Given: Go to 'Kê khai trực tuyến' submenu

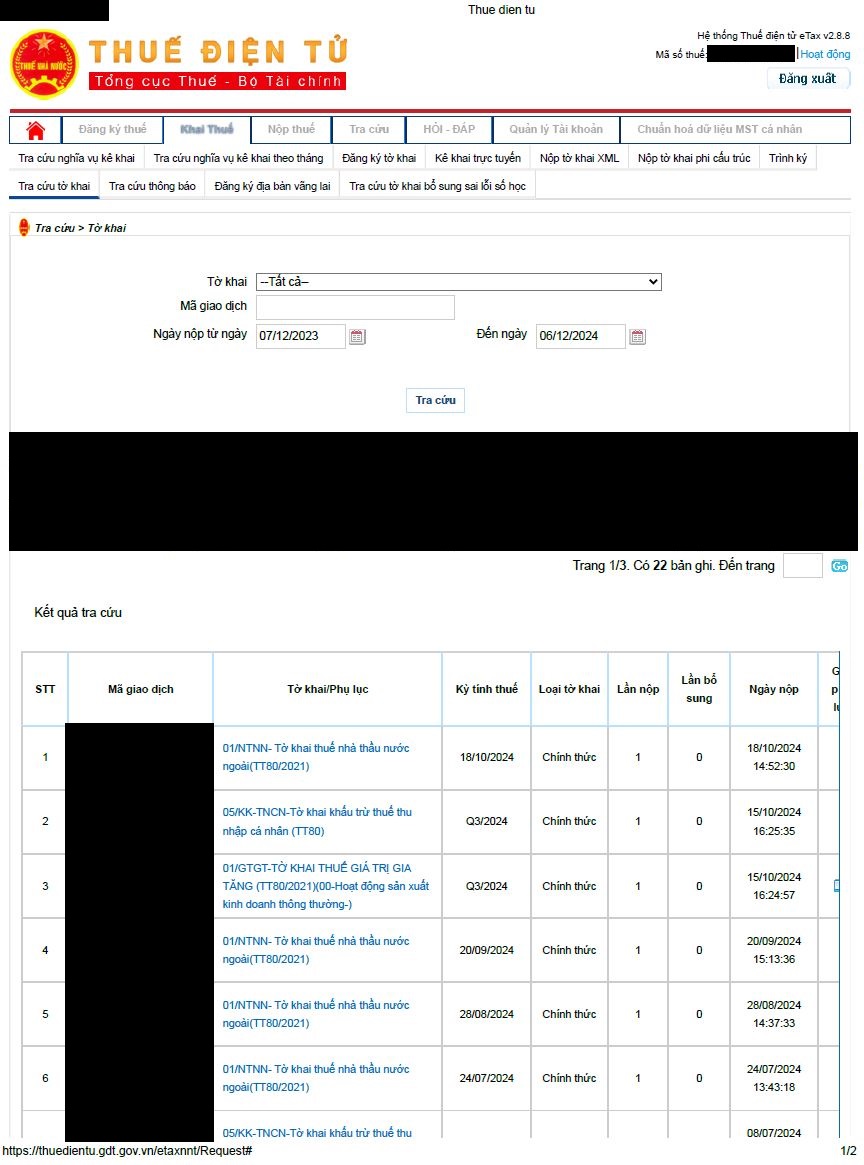Looking at the screenshot, I should click(477, 158).
